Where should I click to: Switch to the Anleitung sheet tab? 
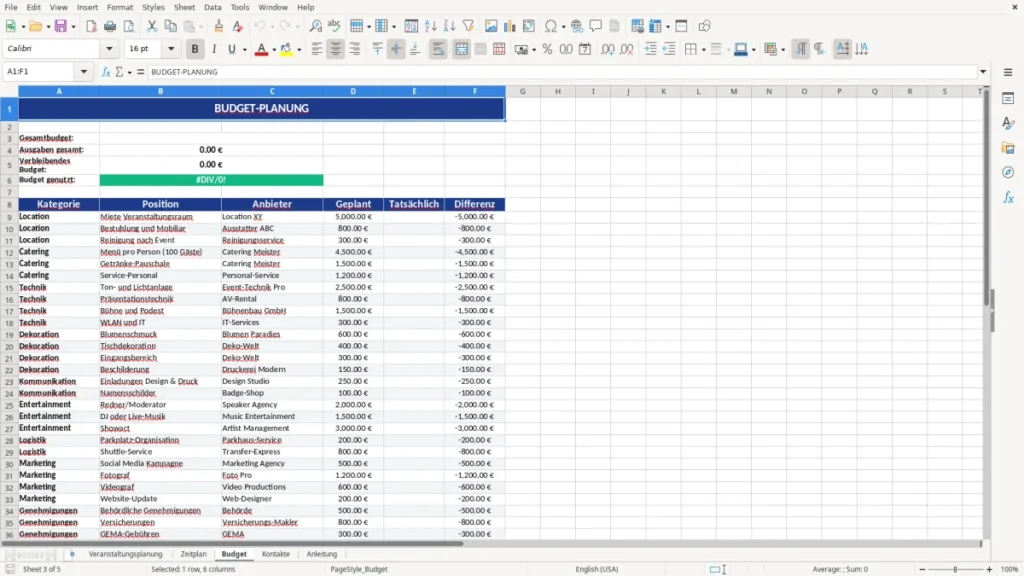pos(322,554)
